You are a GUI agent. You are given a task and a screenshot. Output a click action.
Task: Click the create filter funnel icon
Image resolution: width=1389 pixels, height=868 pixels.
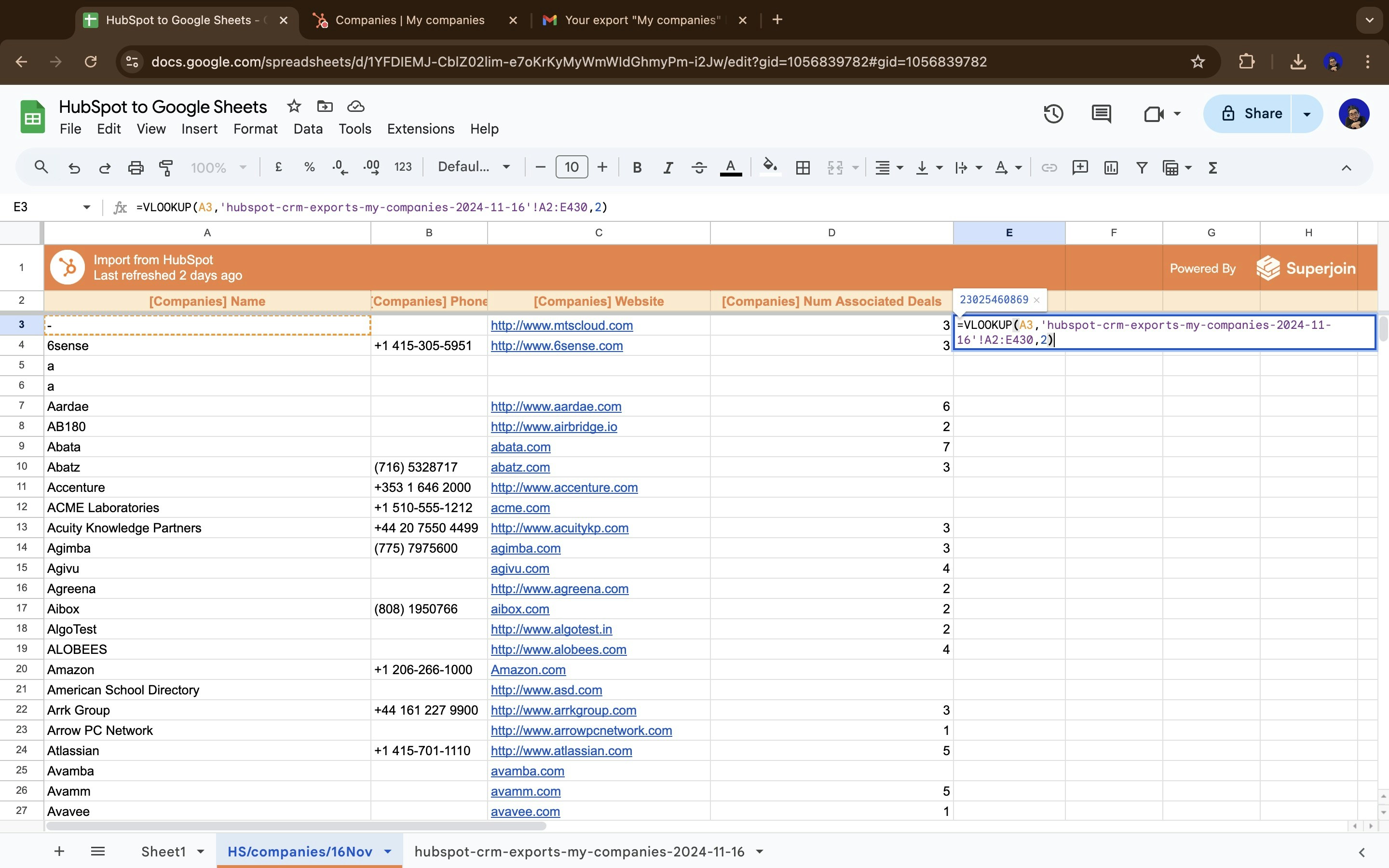pos(1142,168)
